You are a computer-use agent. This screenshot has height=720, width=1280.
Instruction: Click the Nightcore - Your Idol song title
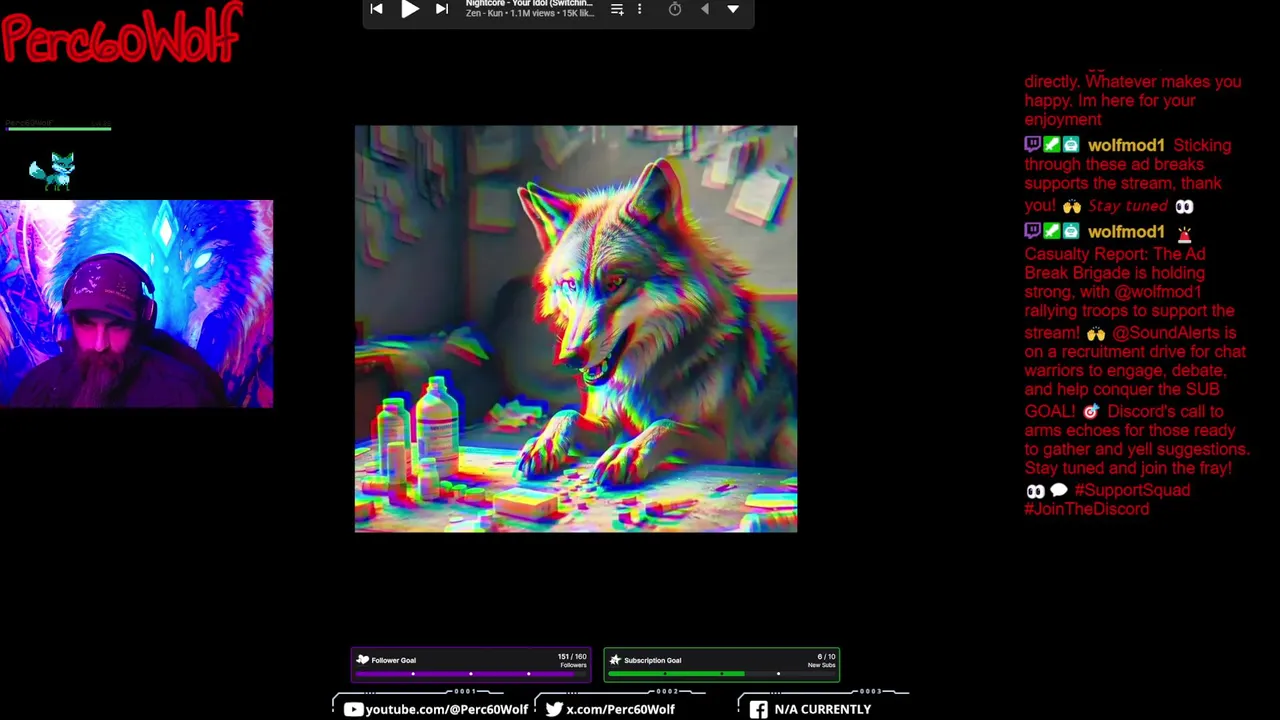pos(529,4)
